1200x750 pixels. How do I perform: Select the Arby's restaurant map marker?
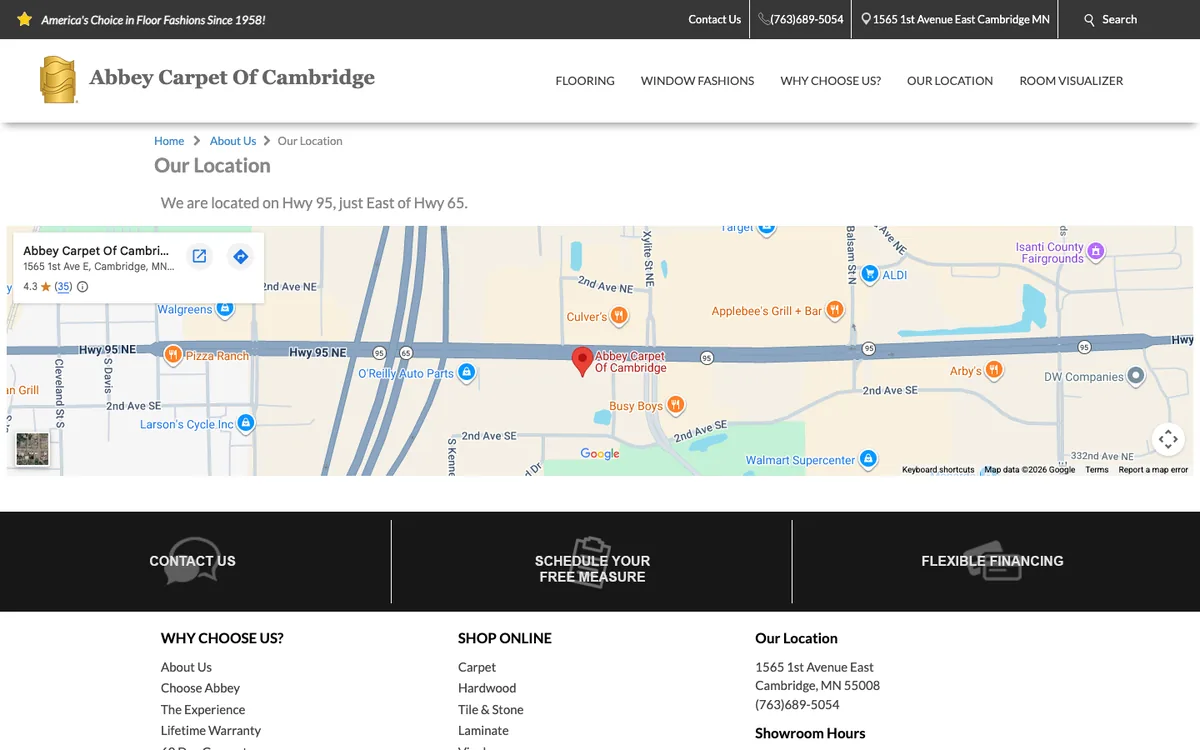pos(993,370)
